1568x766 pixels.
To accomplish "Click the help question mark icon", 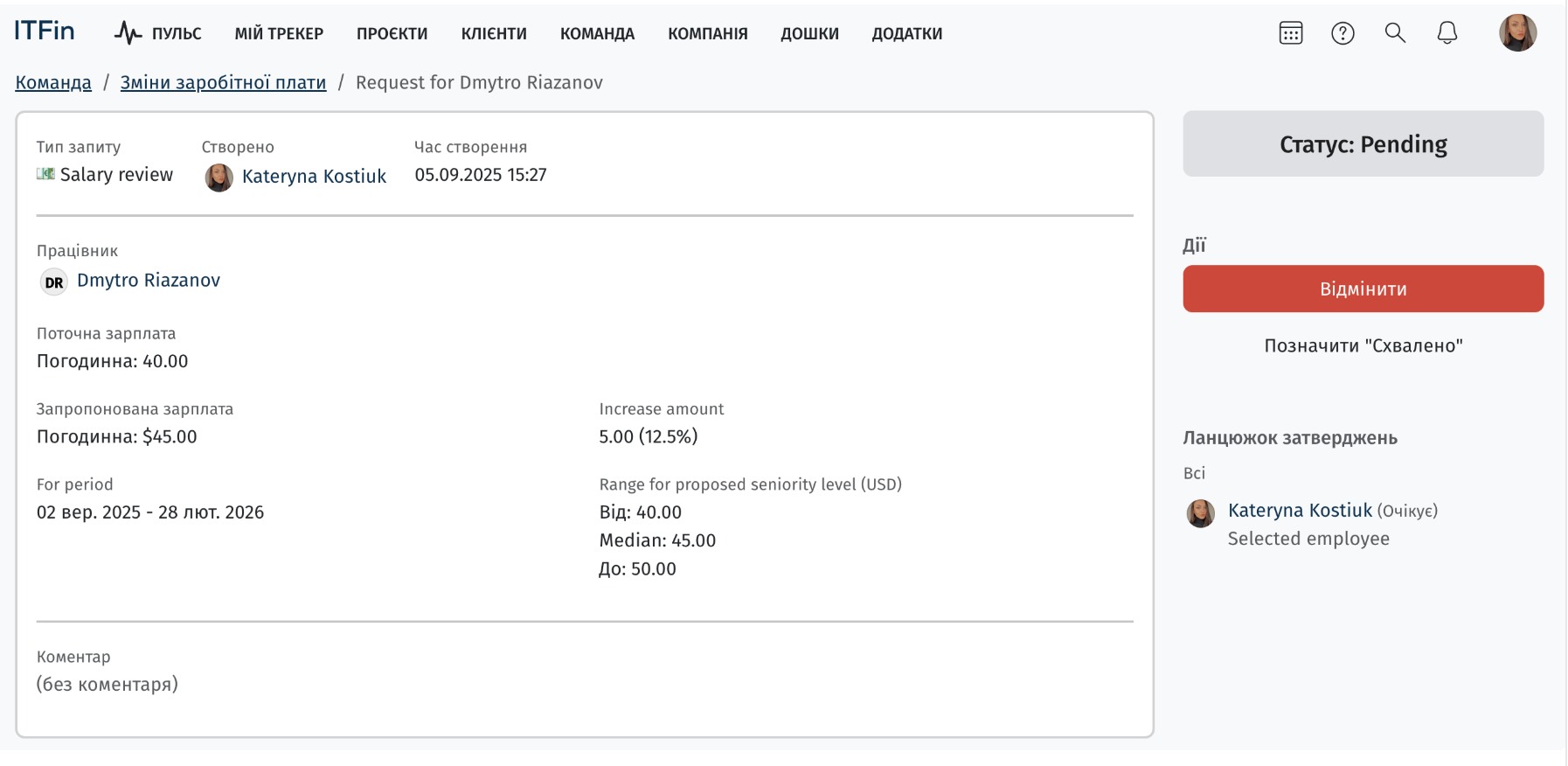I will click(1343, 33).
